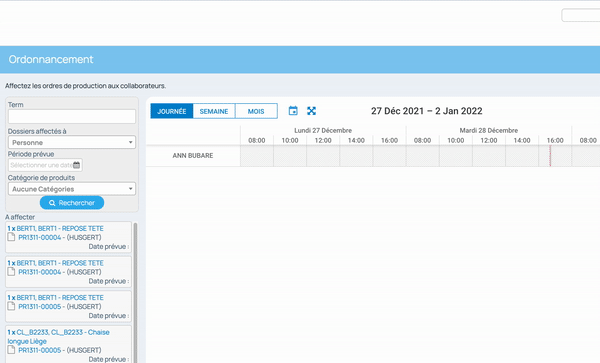Switch to SEMAINE view
This screenshot has width=600, height=363.
pos(214,111)
